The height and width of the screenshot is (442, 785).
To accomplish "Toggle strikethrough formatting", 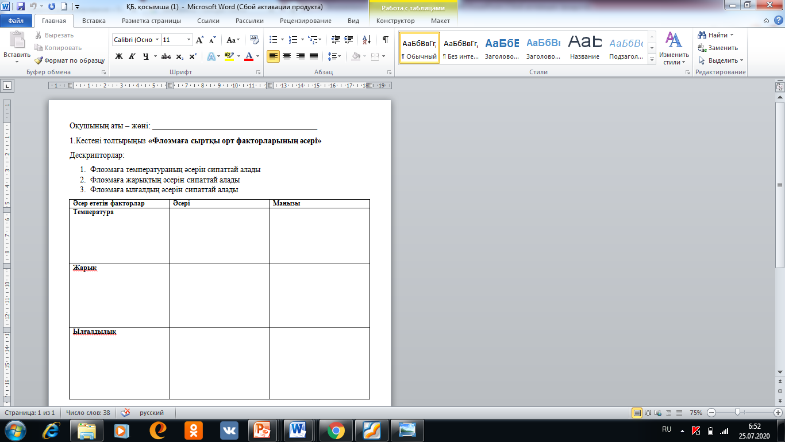I will coord(166,57).
